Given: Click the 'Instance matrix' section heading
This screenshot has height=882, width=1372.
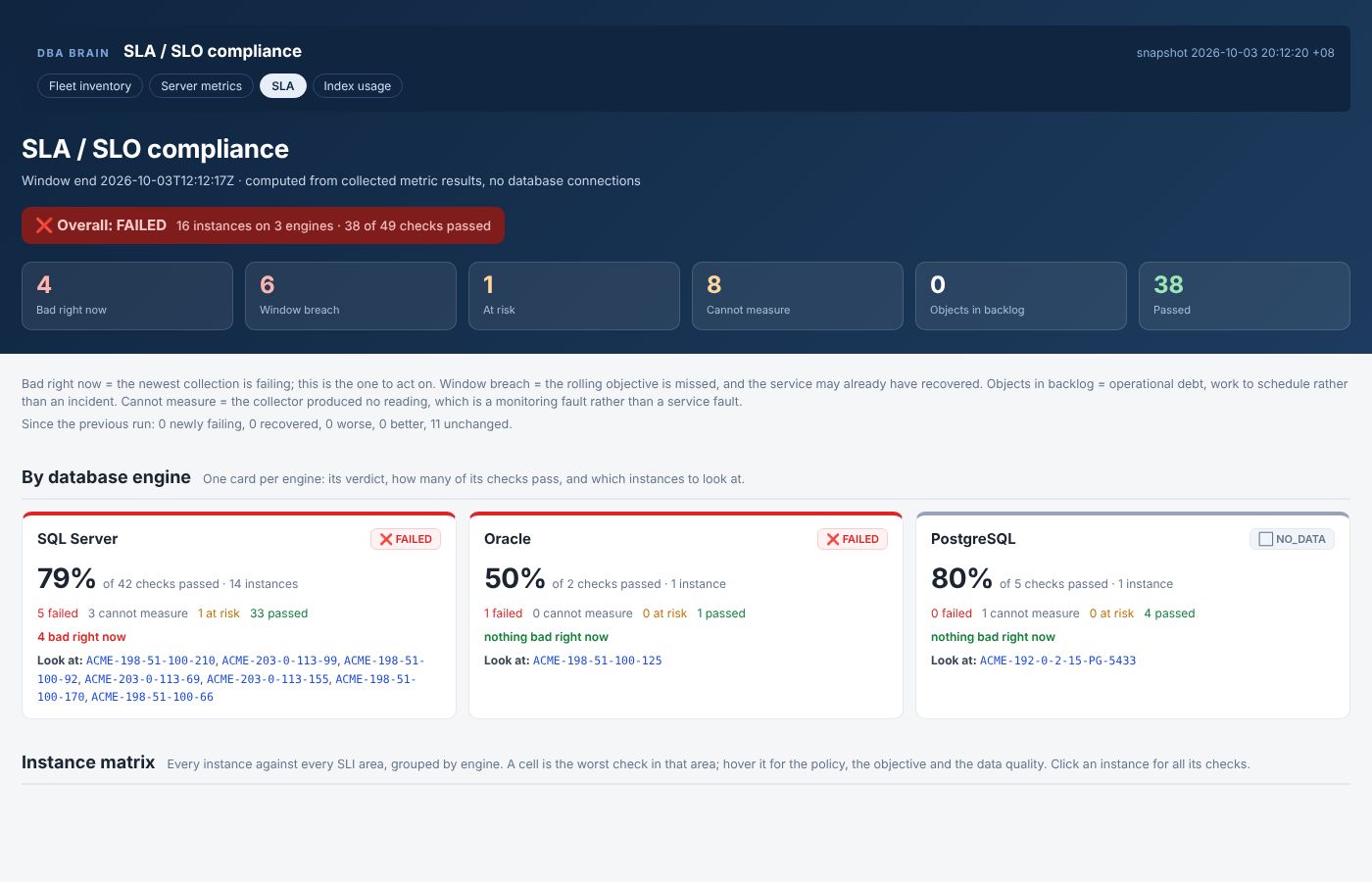Looking at the screenshot, I should 88,762.
